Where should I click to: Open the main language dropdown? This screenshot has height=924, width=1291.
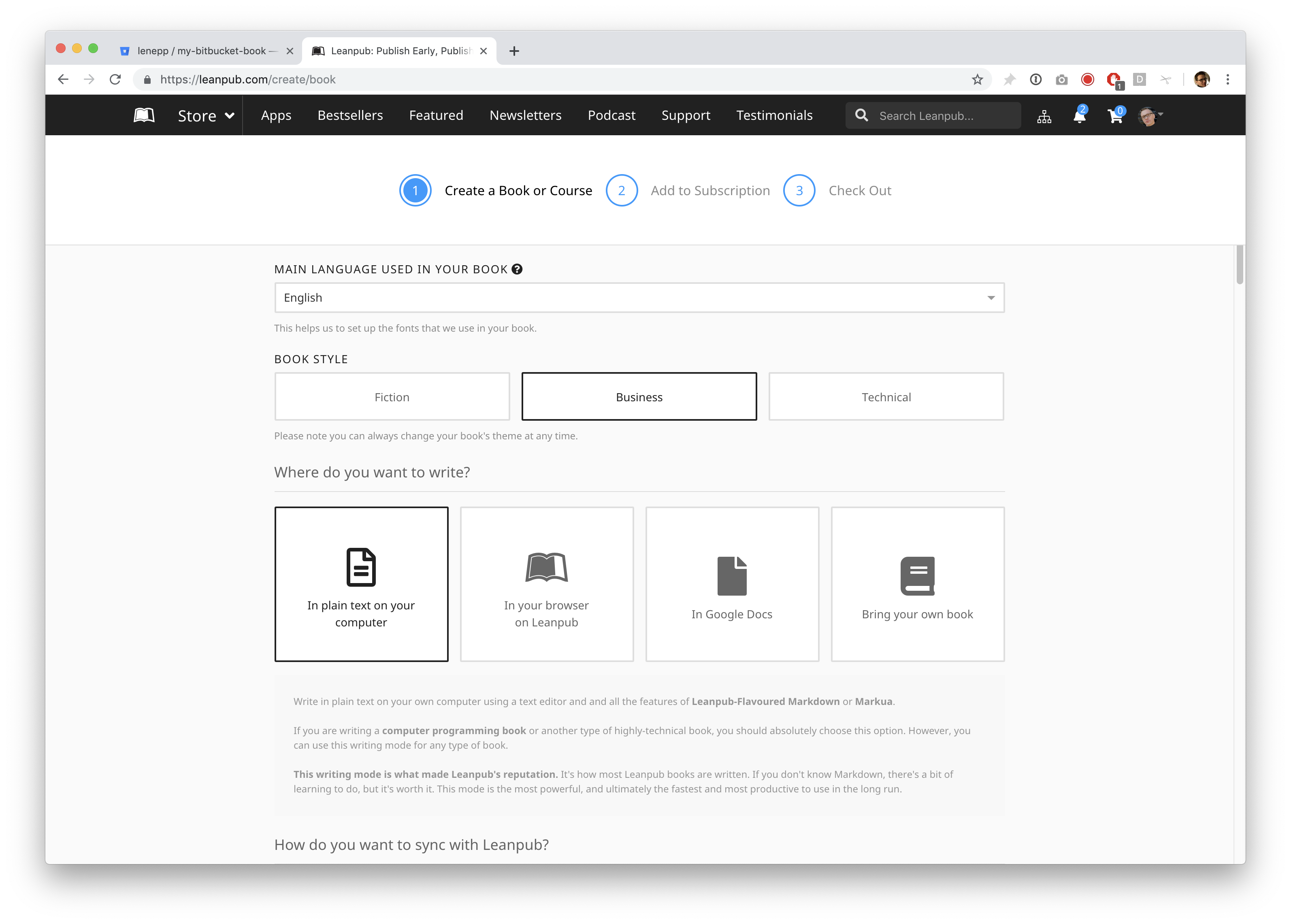(x=639, y=298)
